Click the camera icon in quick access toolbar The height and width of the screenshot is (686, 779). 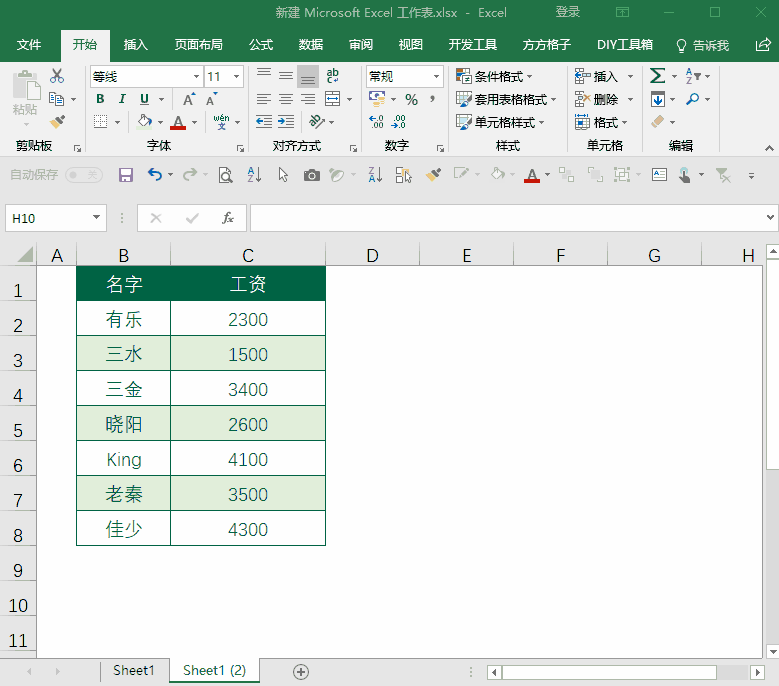[312, 175]
